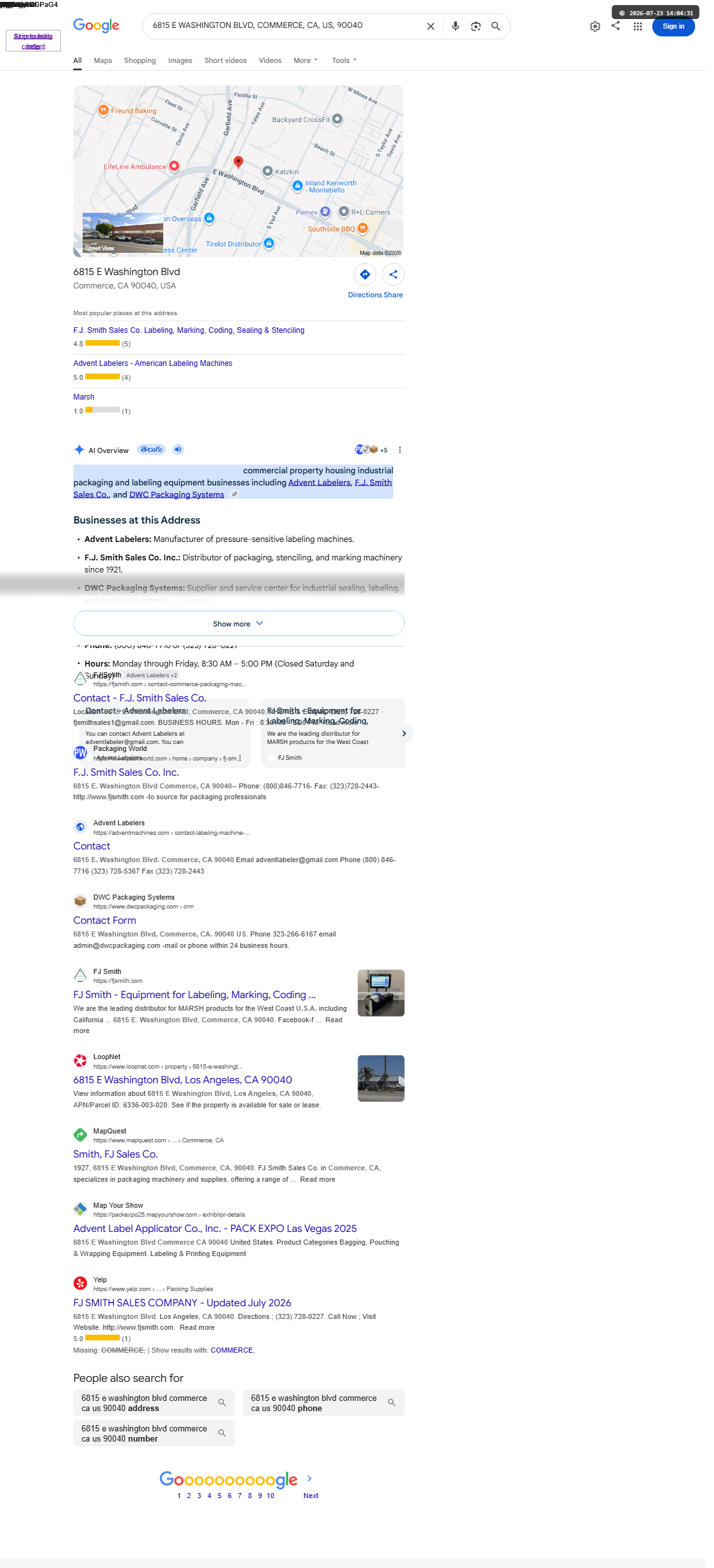Open the quick settings gear icon
The width and height of the screenshot is (714, 1568).
coord(595,26)
